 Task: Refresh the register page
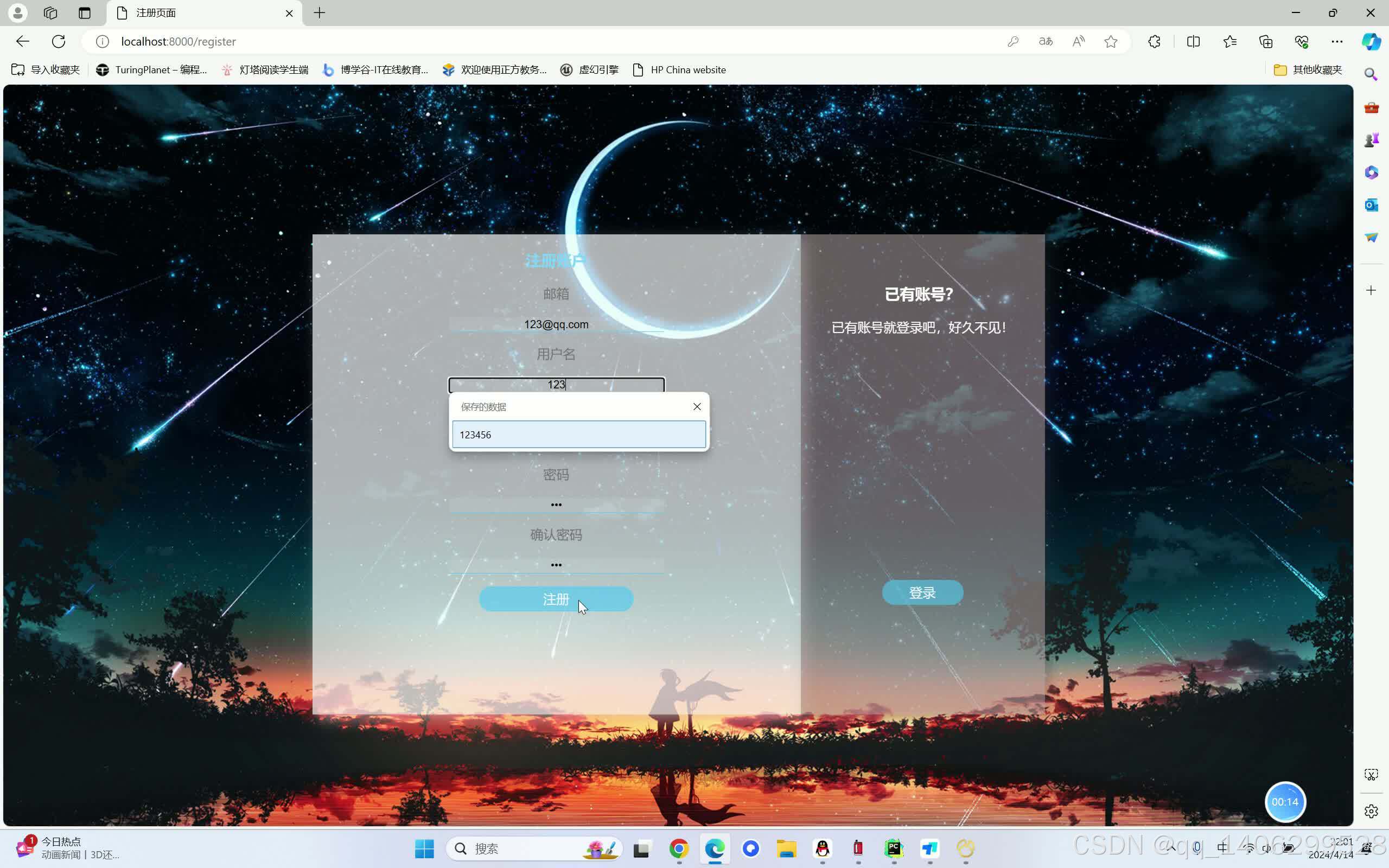coord(59,41)
